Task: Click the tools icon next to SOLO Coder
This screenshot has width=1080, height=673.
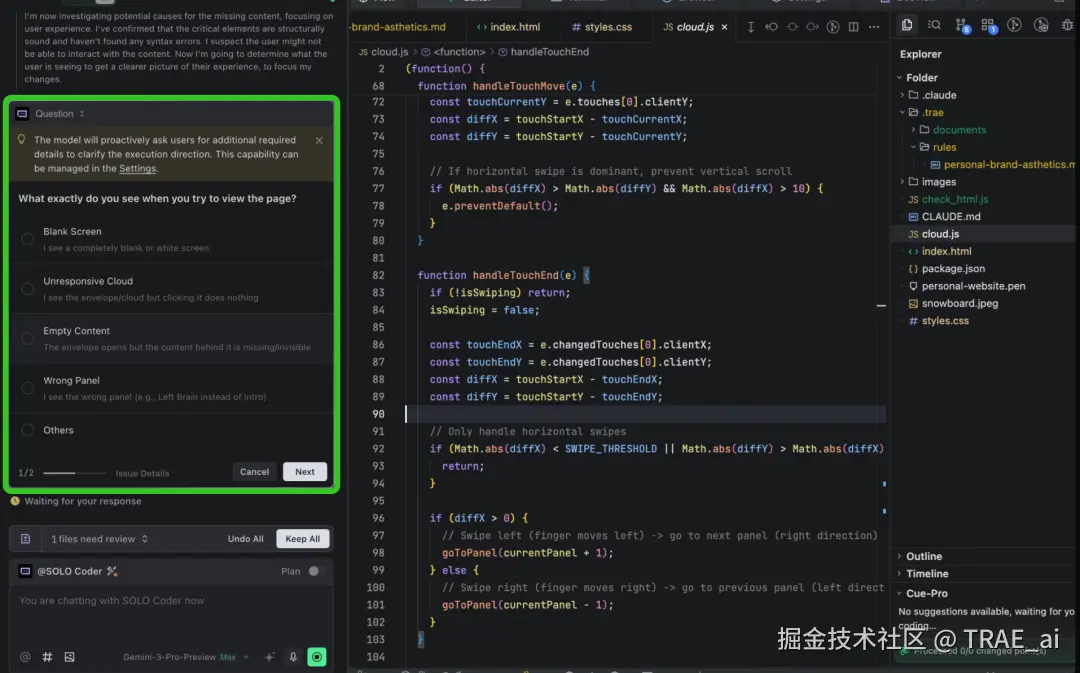Action: [112, 571]
